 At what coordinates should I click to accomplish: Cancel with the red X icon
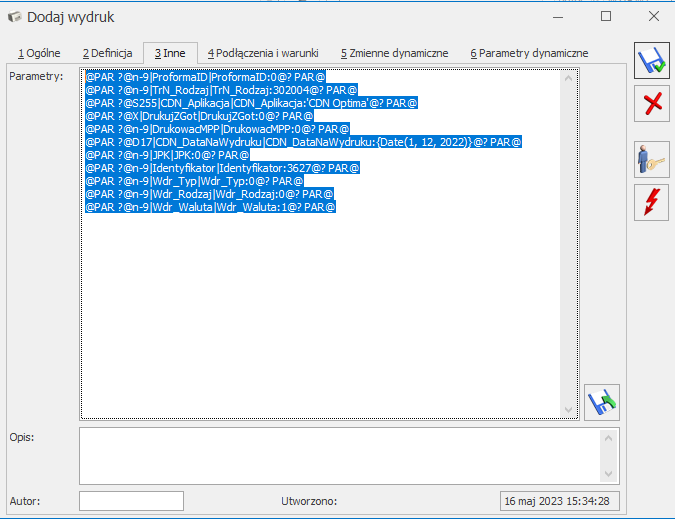pos(652,104)
